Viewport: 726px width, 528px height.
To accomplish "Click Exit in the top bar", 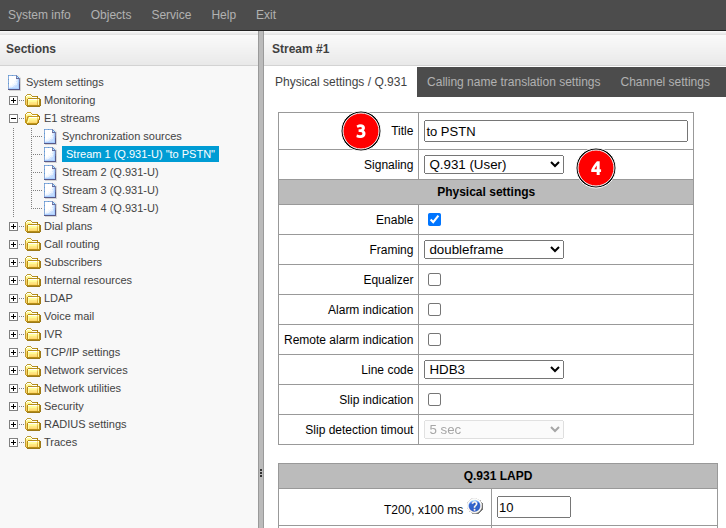I will click(x=266, y=15).
